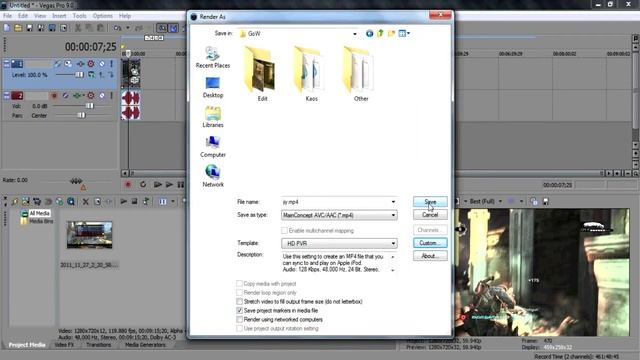Go back to the last visited folder
The width and height of the screenshot is (640, 360).
[369, 33]
